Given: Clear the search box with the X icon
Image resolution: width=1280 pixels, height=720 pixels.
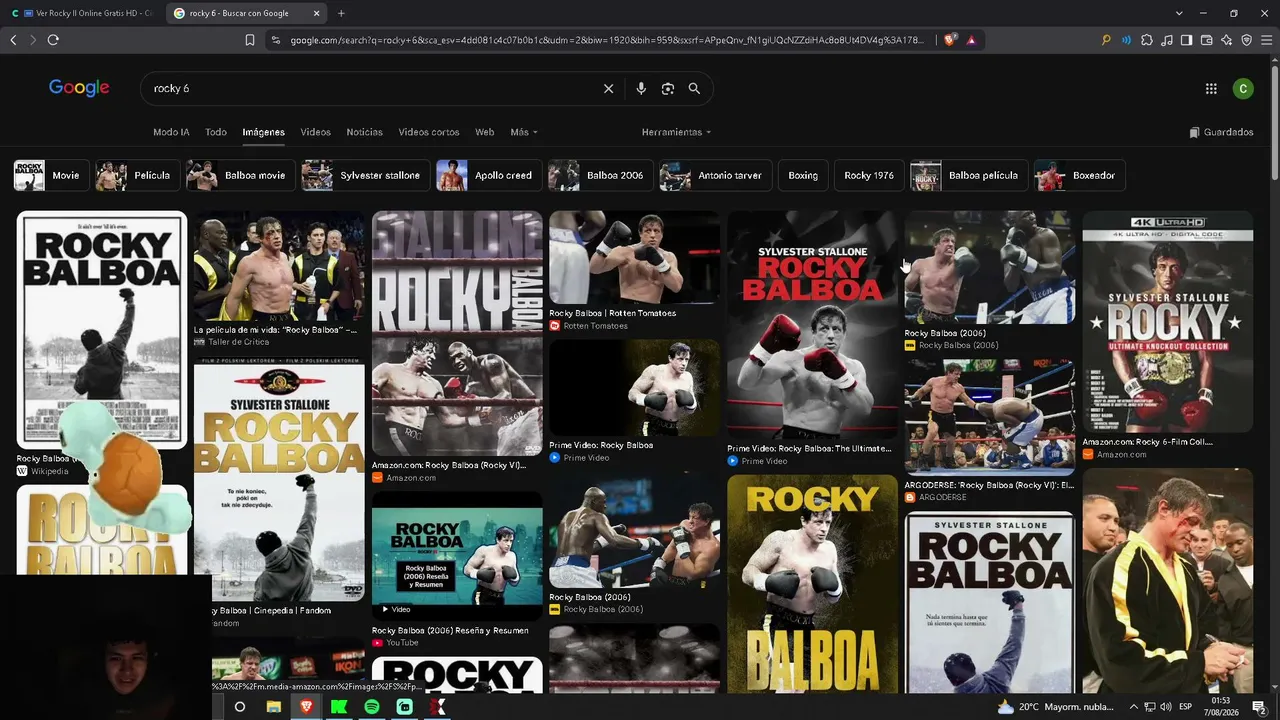Looking at the screenshot, I should pos(608,89).
